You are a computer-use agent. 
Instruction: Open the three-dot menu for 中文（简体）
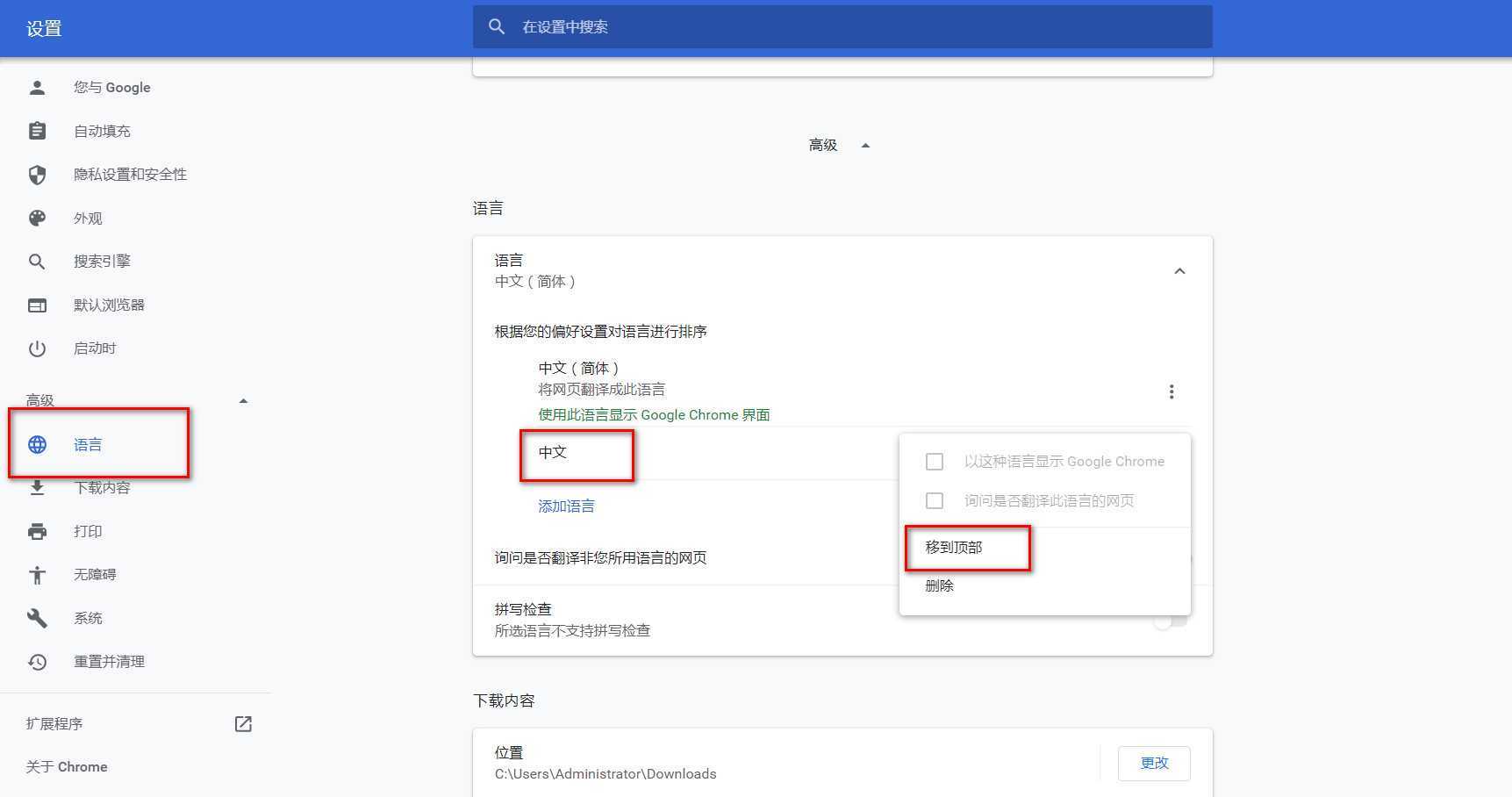point(1171,391)
